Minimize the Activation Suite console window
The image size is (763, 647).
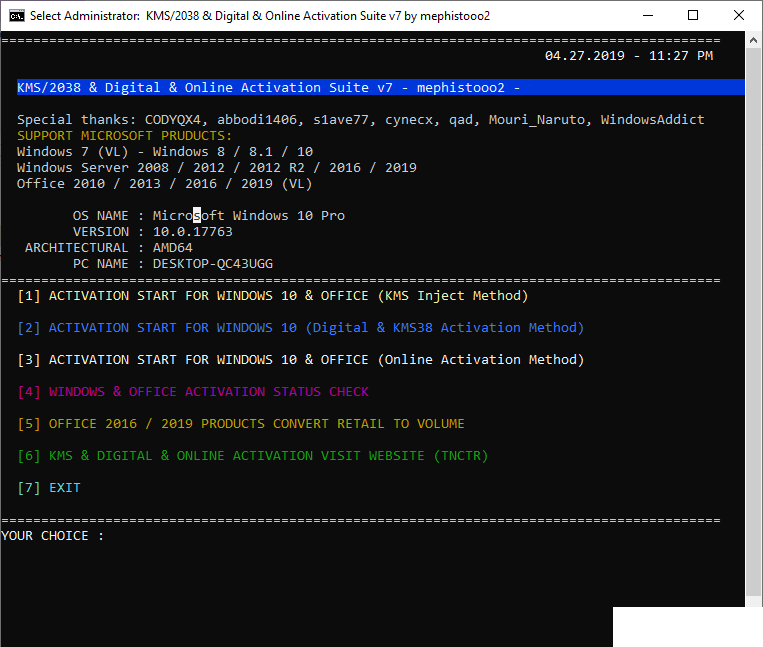(x=648, y=16)
